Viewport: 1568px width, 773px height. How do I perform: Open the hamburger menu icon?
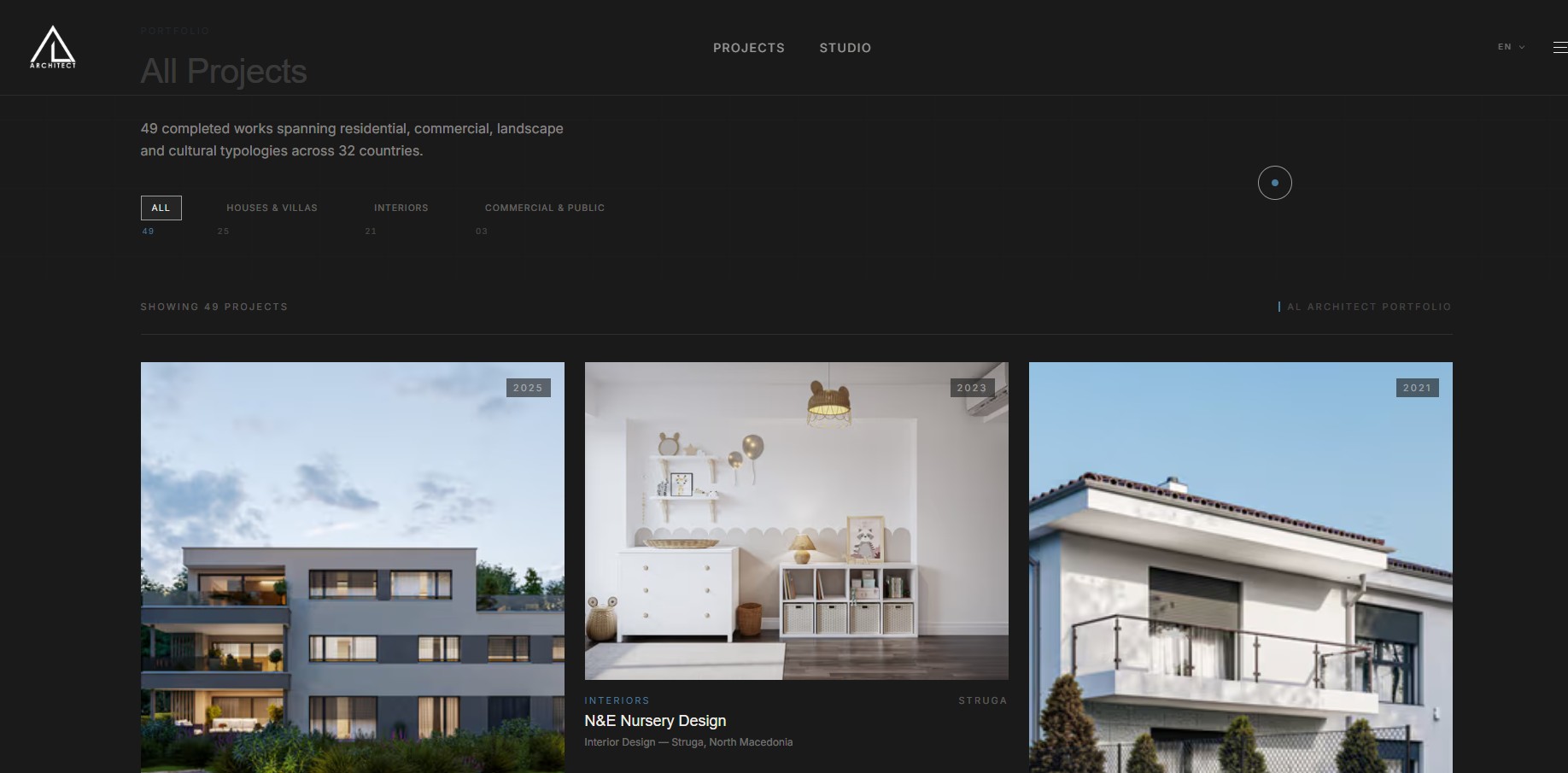point(1560,48)
